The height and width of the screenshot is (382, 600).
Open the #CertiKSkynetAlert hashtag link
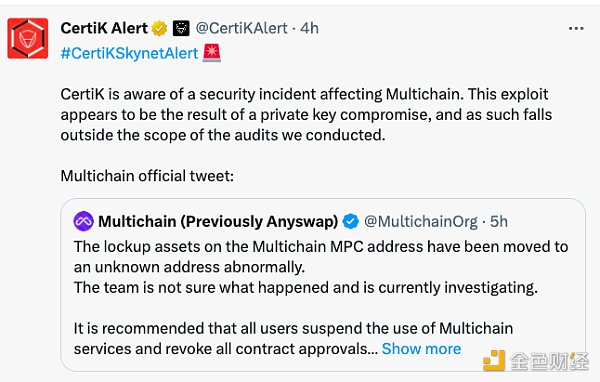pyautogui.click(x=129, y=53)
